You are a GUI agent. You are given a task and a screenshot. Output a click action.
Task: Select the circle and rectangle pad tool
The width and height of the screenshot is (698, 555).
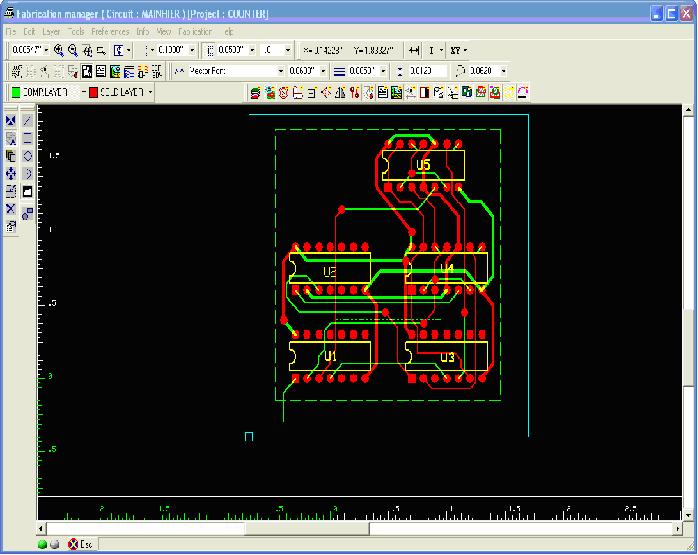[x=28, y=214]
